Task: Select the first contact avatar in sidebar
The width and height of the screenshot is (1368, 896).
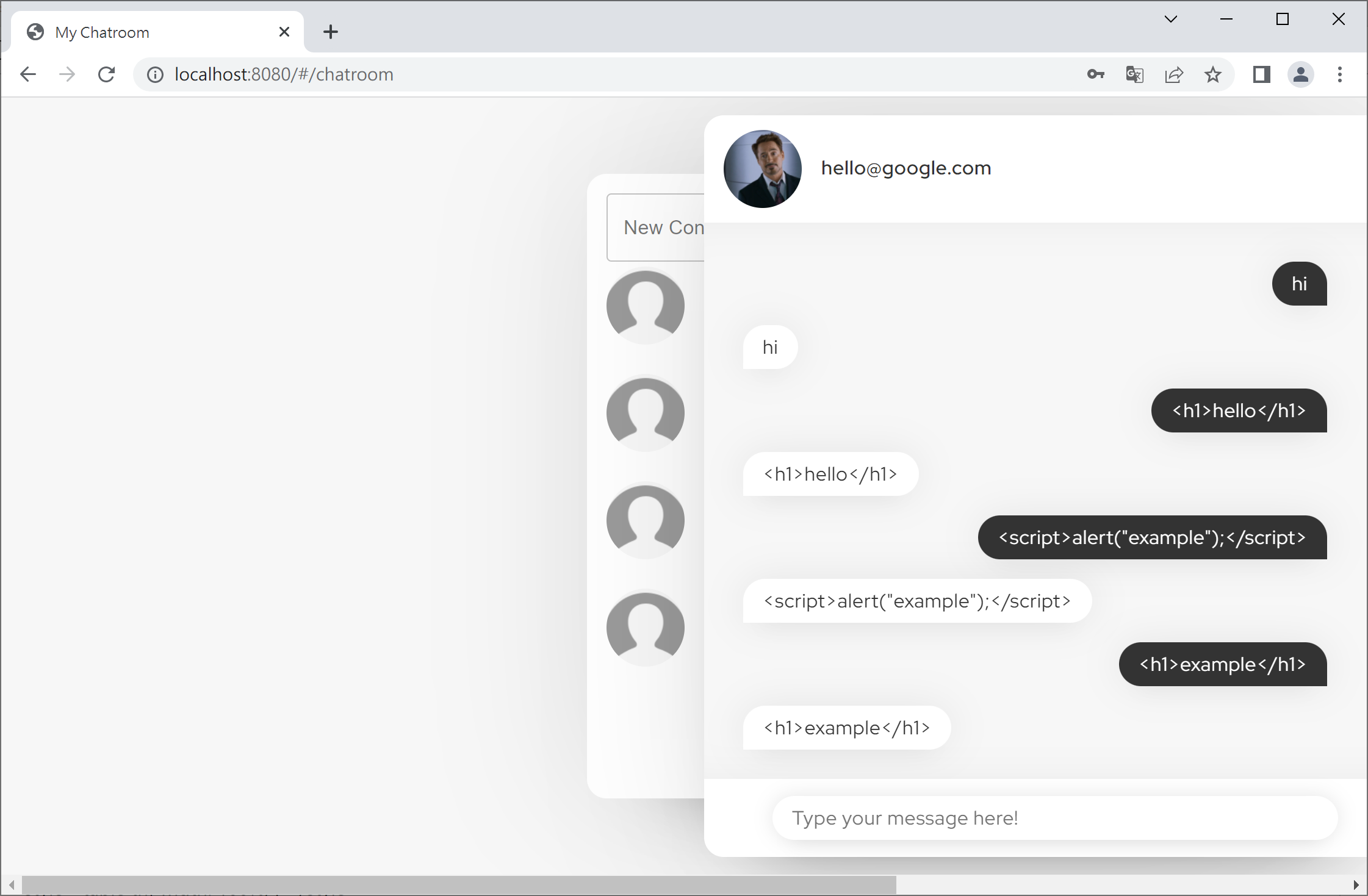Action: tap(645, 305)
